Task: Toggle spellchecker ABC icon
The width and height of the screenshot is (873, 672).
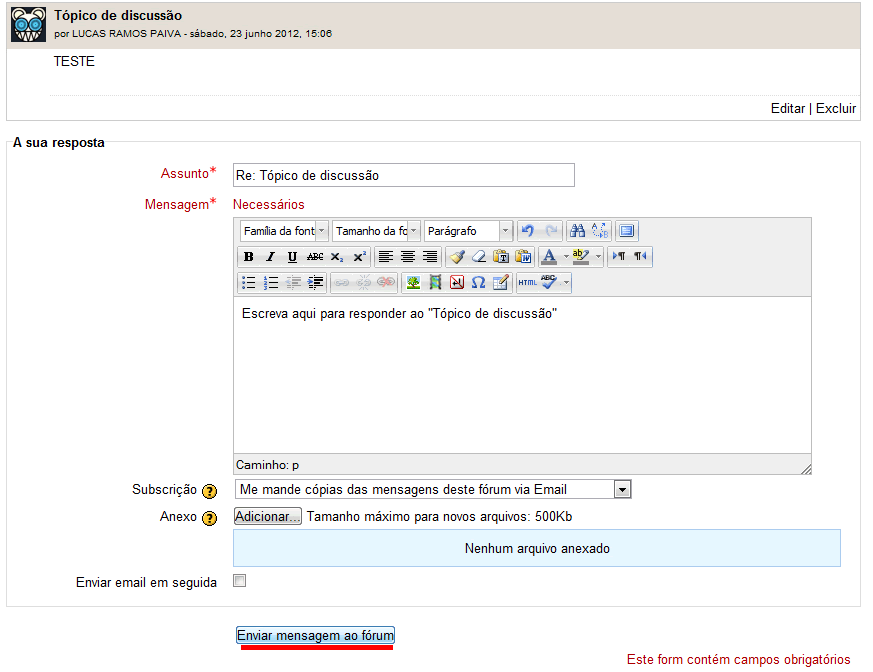Action: point(549,283)
